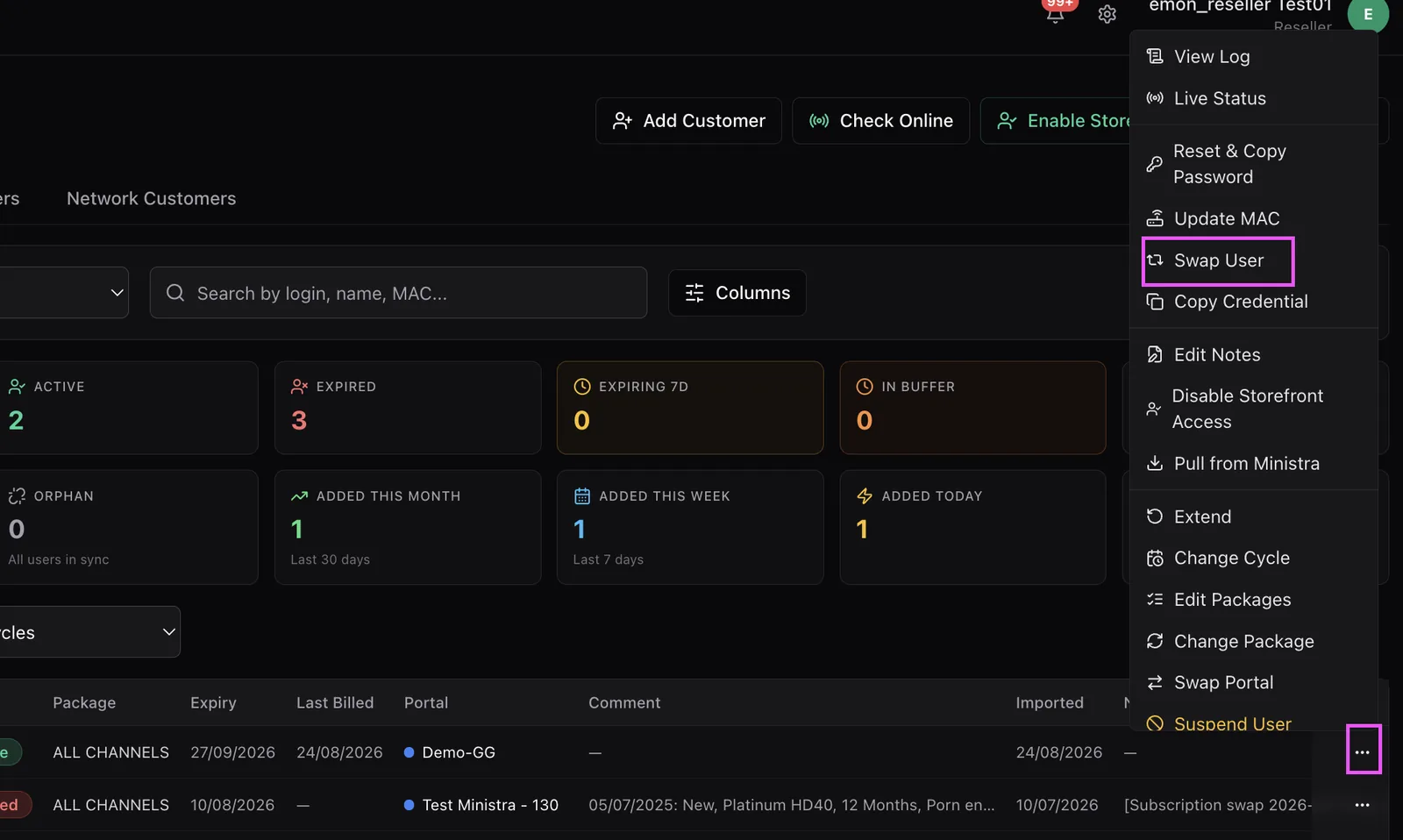Screen dimensions: 1403x840
Task: Filter by In Buffer card
Action: point(972,408)
